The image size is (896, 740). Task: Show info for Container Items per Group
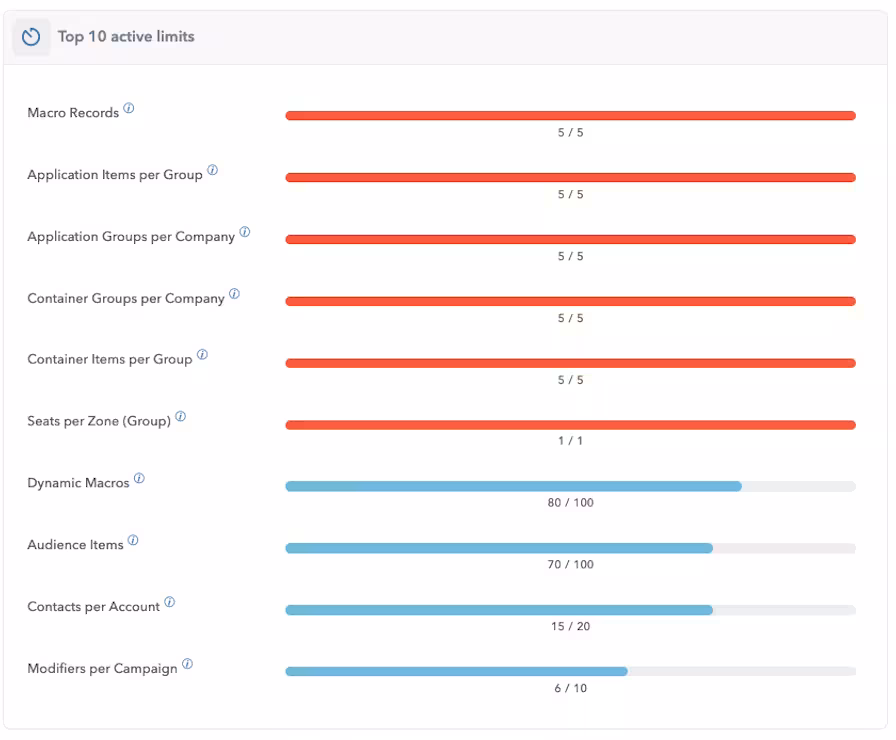tap(202, 355)
